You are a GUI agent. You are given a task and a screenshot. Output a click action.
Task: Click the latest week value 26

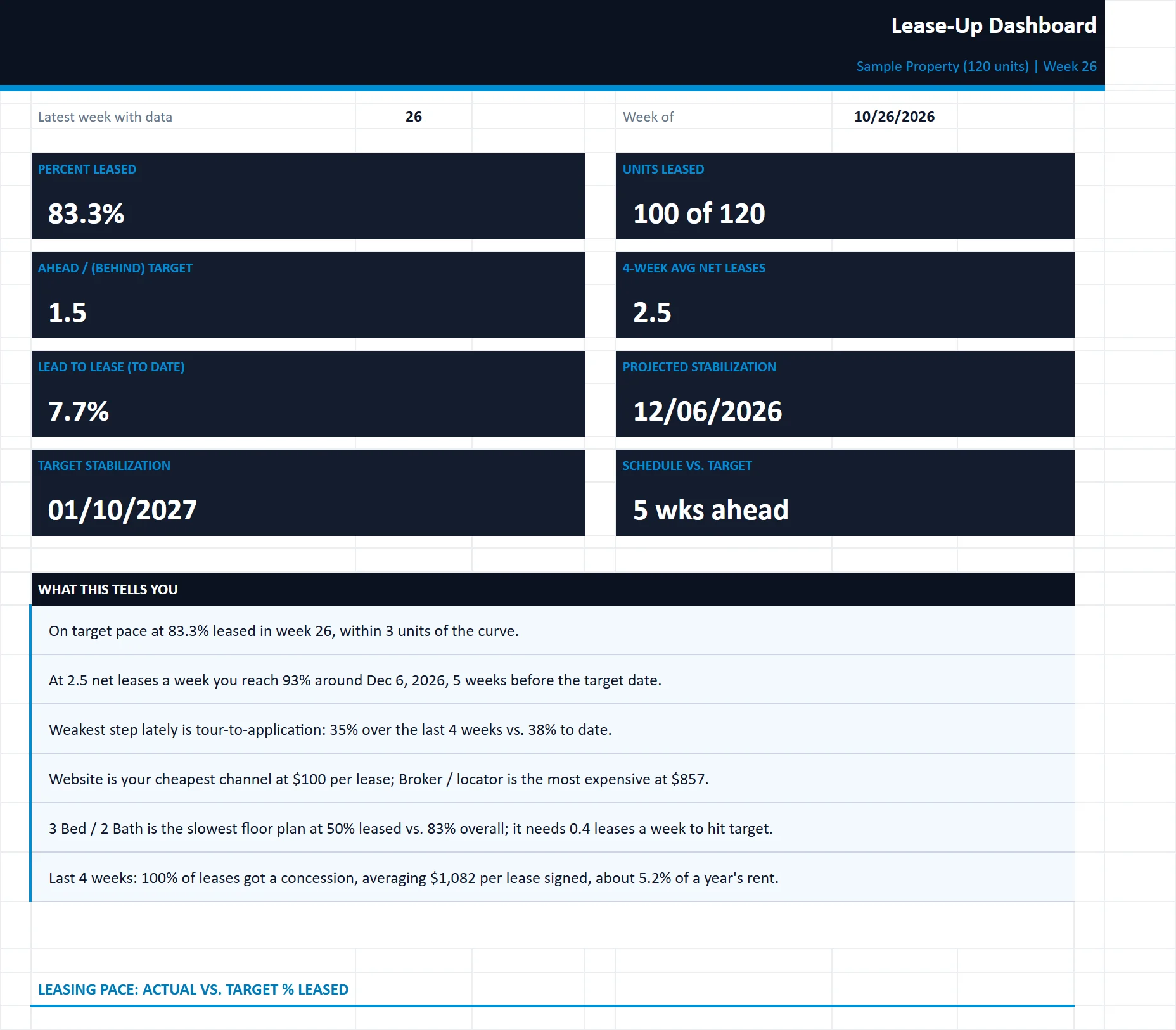[414, 117]
